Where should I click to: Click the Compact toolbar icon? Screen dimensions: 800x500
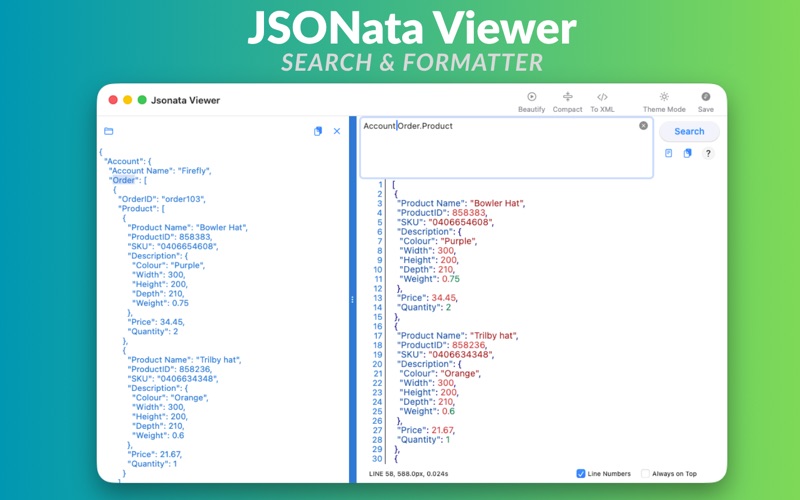567,96
